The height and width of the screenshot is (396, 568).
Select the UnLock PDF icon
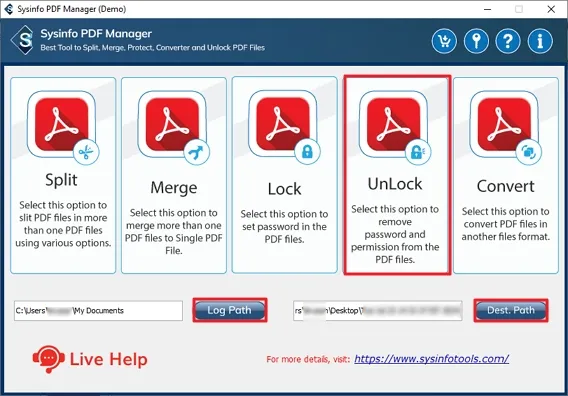(395, 127)
